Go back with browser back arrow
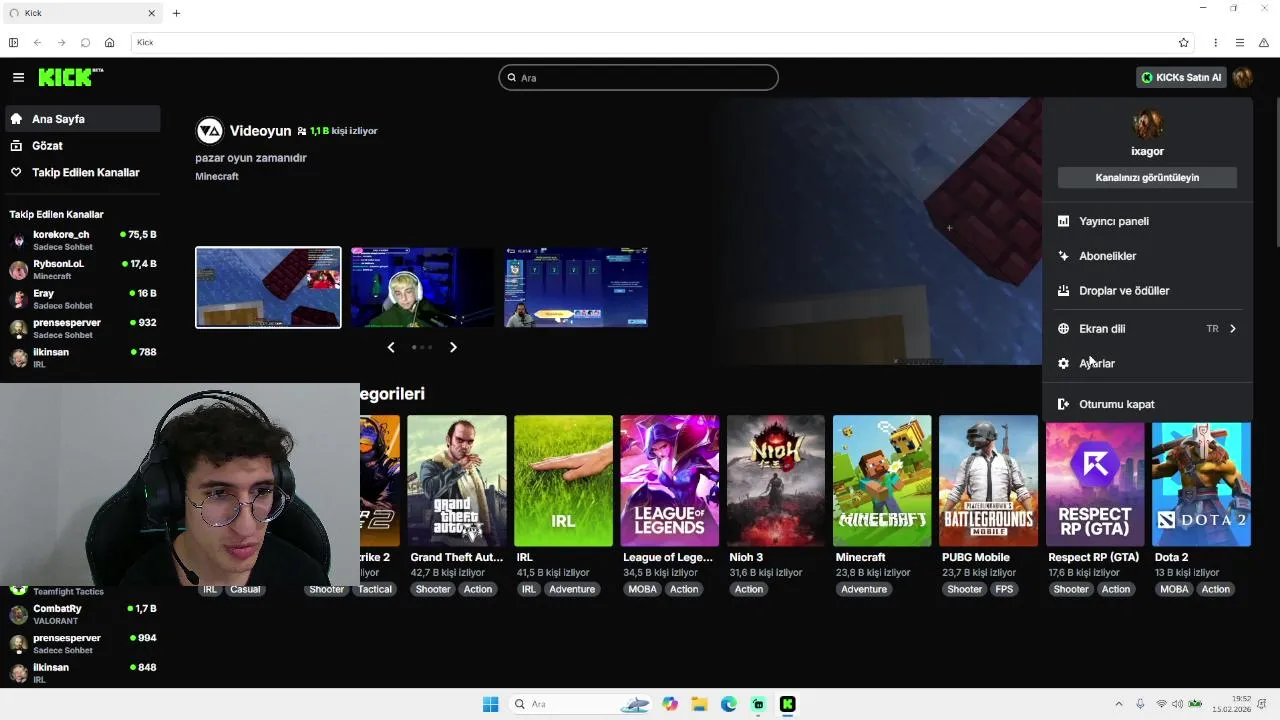 click(37, 43)
